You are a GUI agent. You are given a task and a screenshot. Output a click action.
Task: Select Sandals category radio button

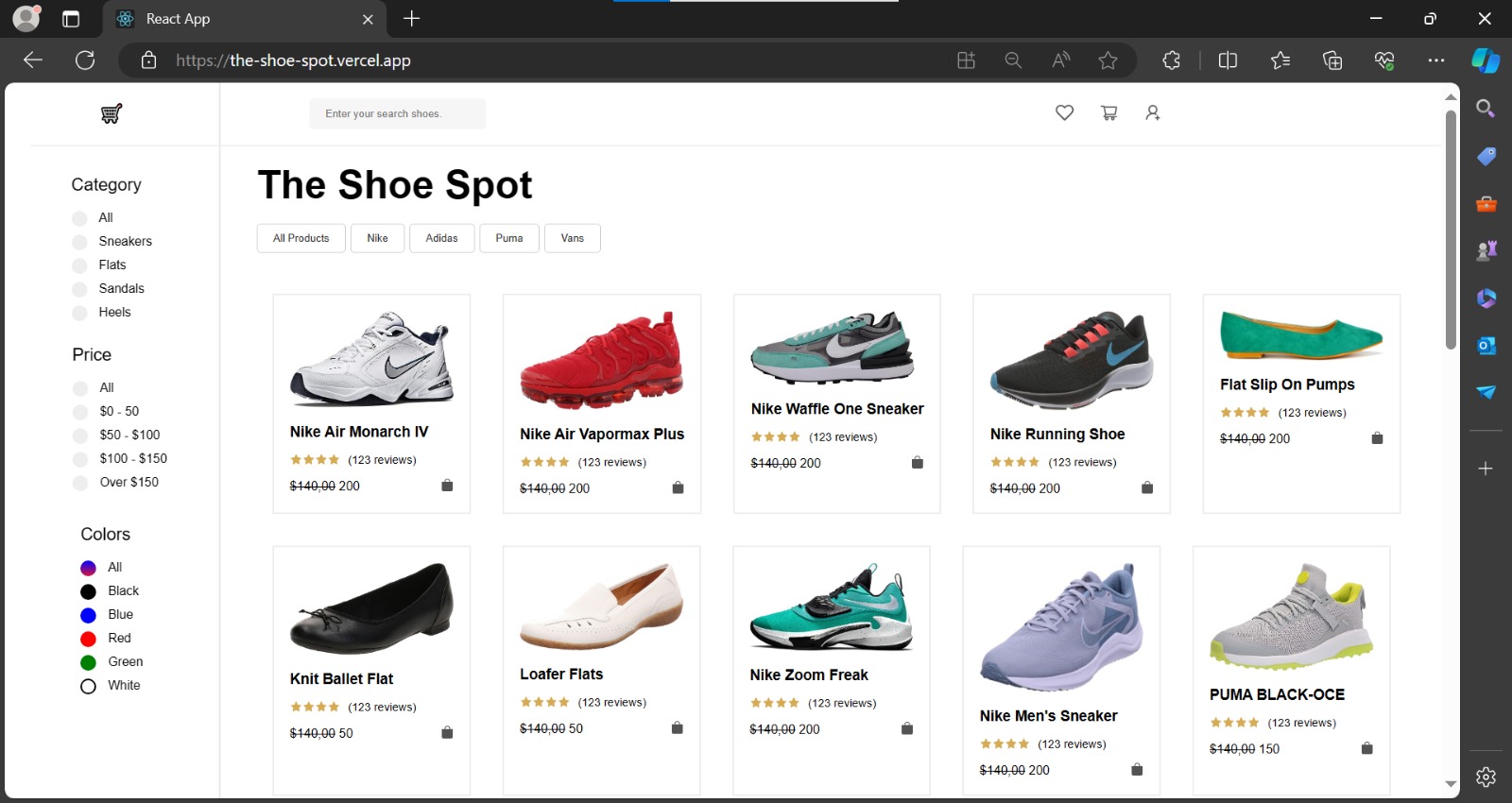coord(79,289)
